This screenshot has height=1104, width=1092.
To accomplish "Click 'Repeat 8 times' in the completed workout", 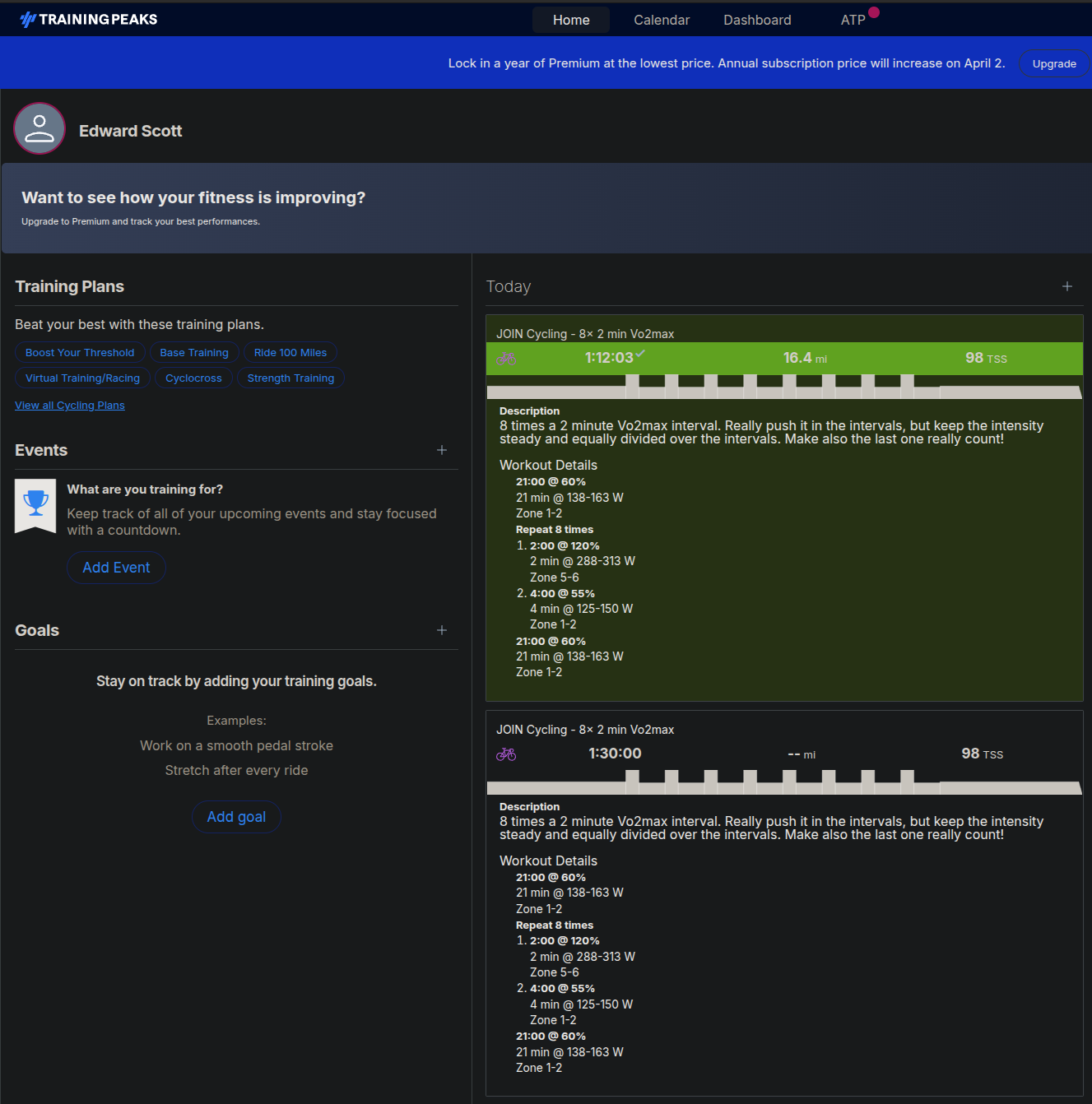I will pyautogui.click(x=555, y=530).
